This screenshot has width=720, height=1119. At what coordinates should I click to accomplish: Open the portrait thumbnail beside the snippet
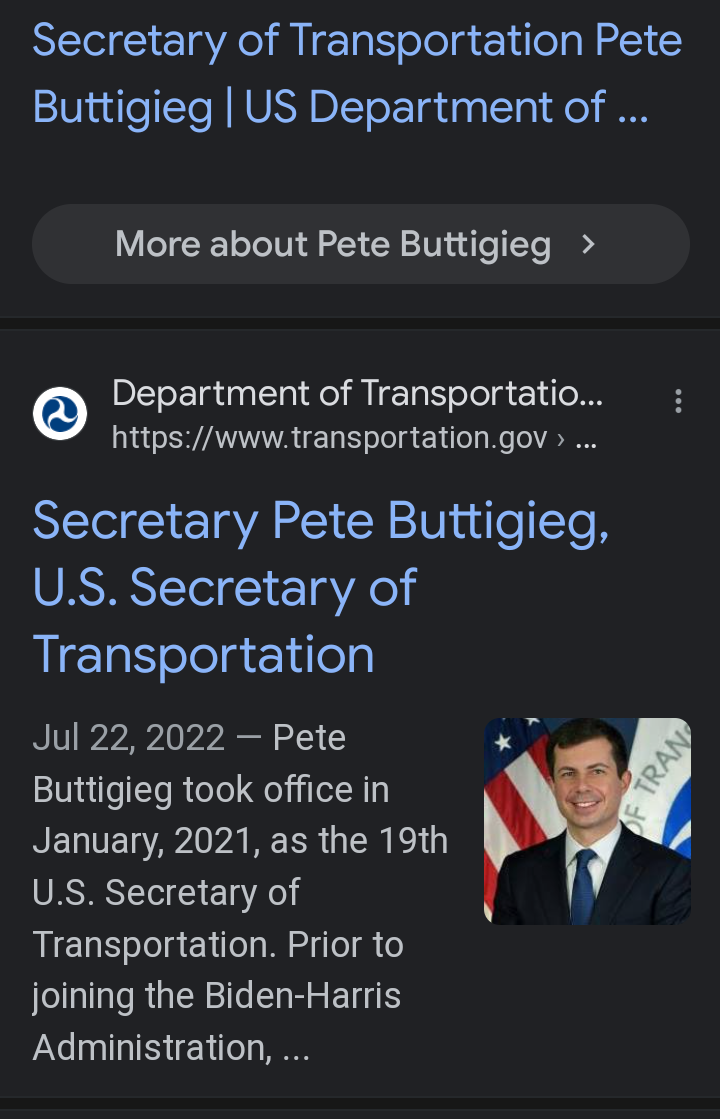pyautogui.click(x=587, y=821)
